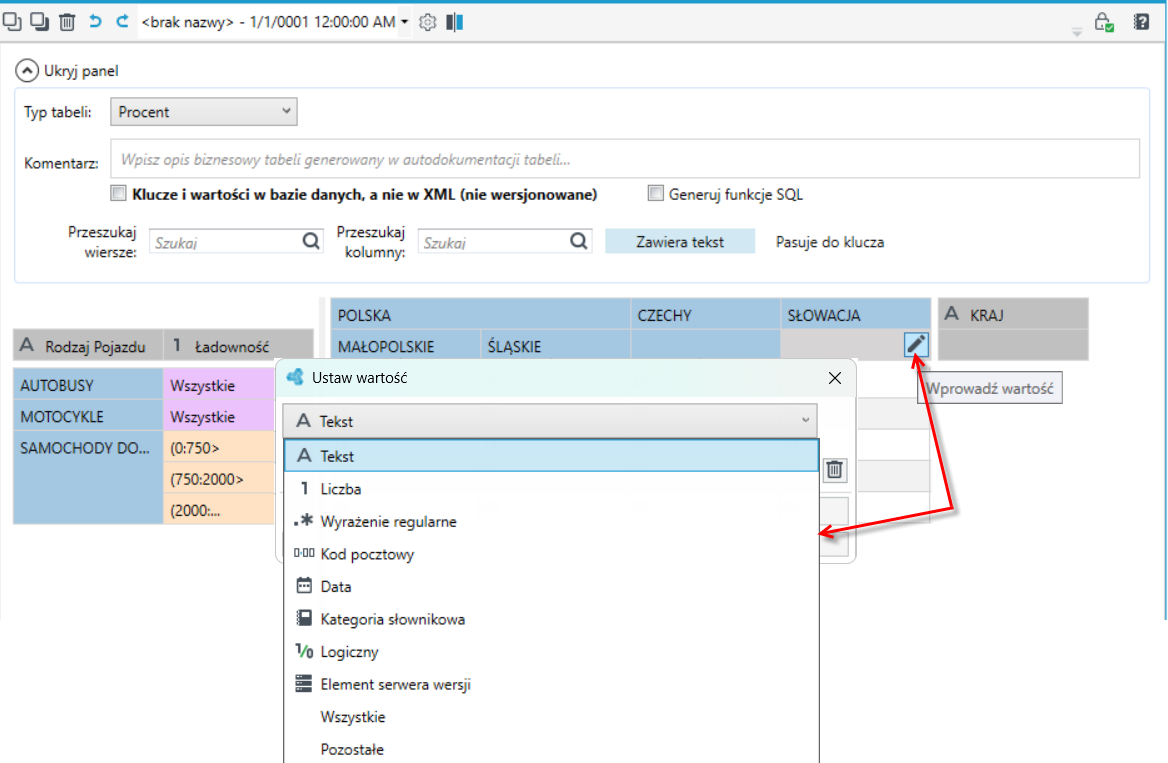Image resolution: width=1168 pixels, height=763 pixels.
Task: Choose Element serwera wersji option
Action: tap(551, 684)
